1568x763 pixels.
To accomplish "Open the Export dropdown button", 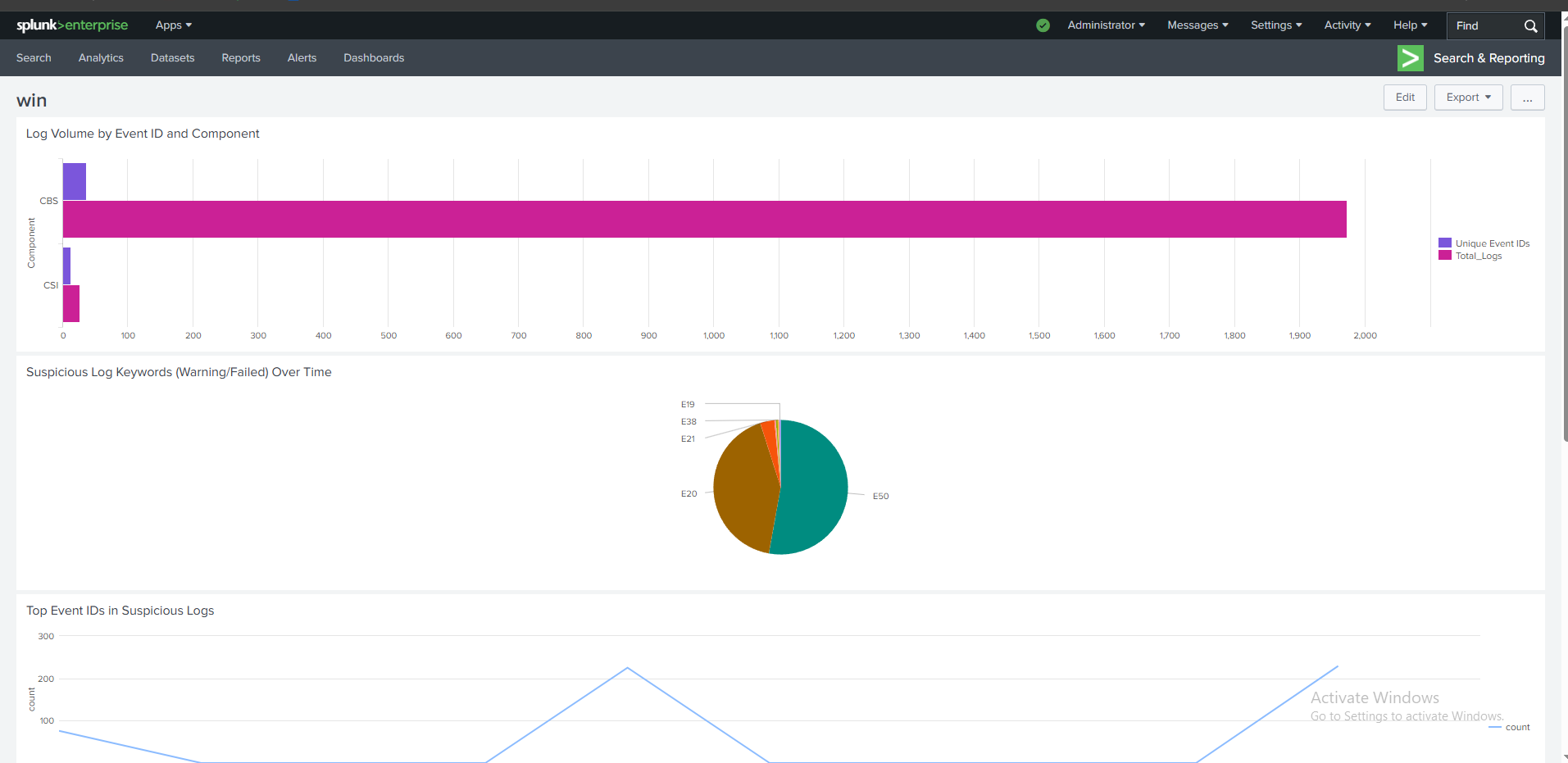I will pos(1468,98).
